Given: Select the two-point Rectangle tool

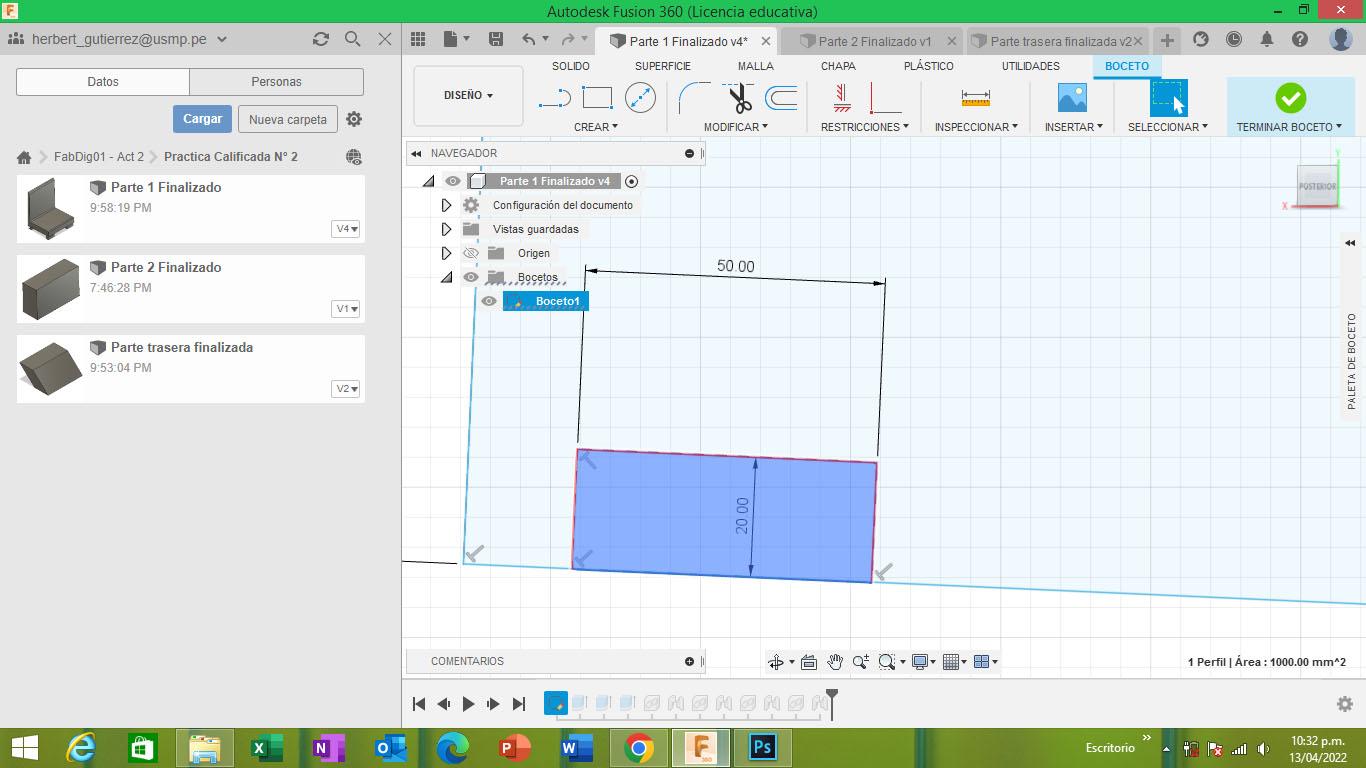Looking at the screenshot, I should coord(597,98).
